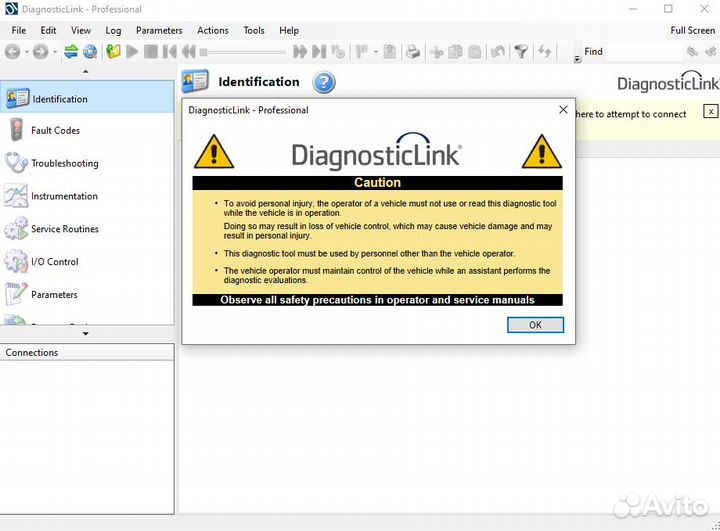Click the playback speed icon after skip-to-end
The width and height of the screenshot is (720, 531).
[338, 51]
